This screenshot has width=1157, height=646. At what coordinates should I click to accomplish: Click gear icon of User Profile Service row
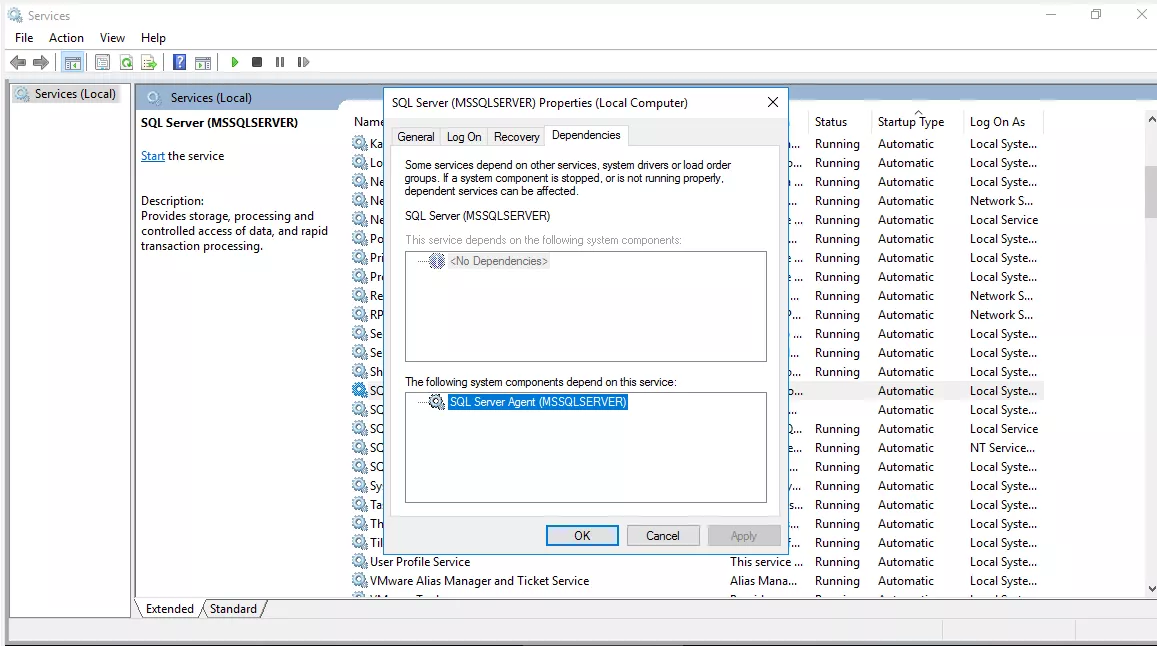pyautogui.click(x=359, y=561)
